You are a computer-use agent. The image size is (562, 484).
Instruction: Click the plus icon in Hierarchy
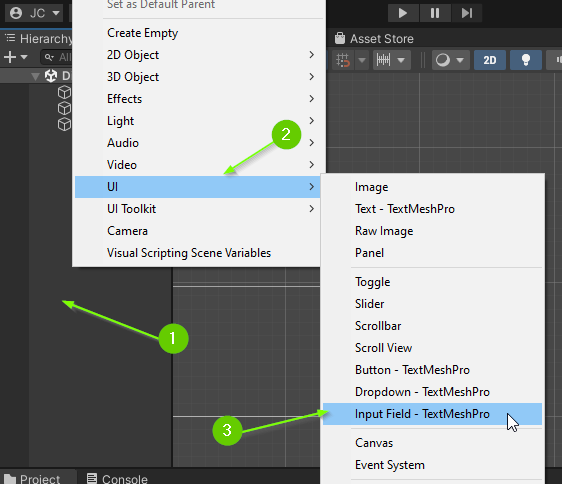[10, 57]
